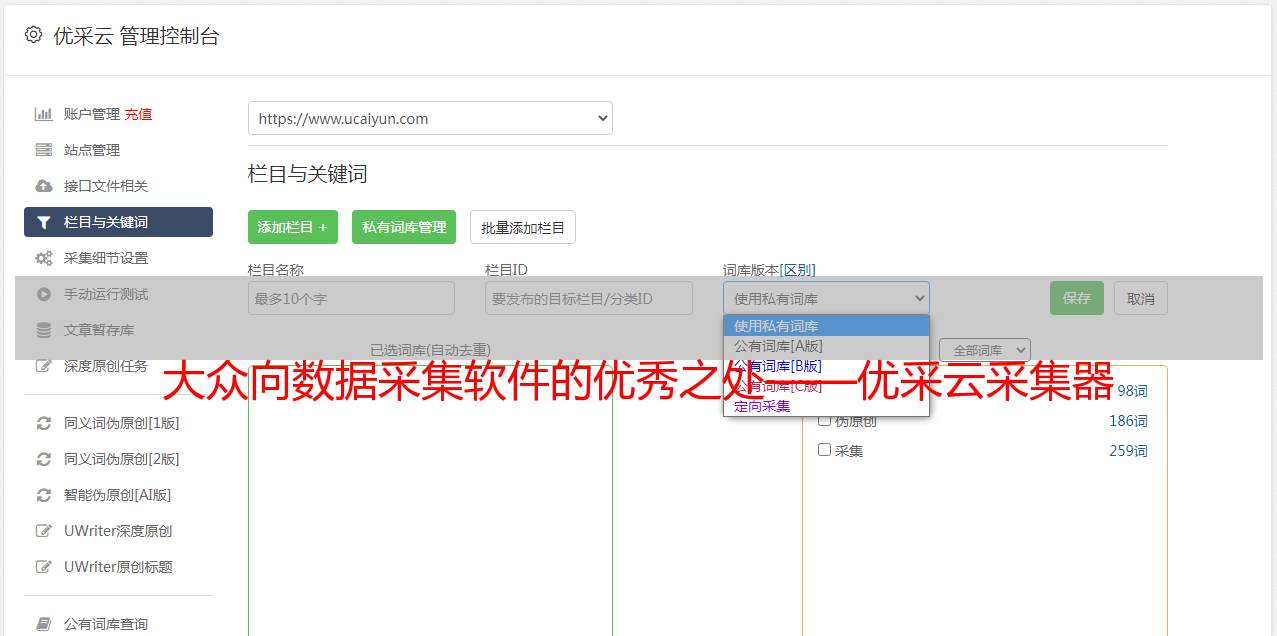Click the cloud upload icon for 接口文件相关
Screen dimensions: 1277x636
[x=44, y=186]
